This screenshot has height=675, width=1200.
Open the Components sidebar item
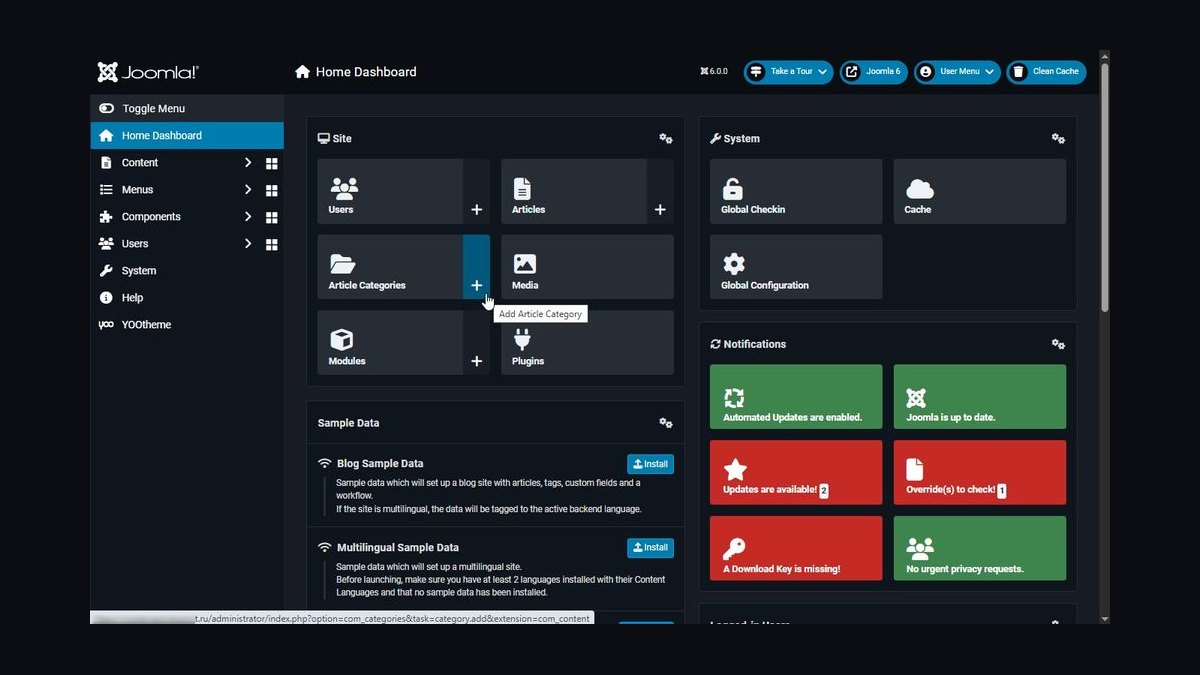click(151, 217)
